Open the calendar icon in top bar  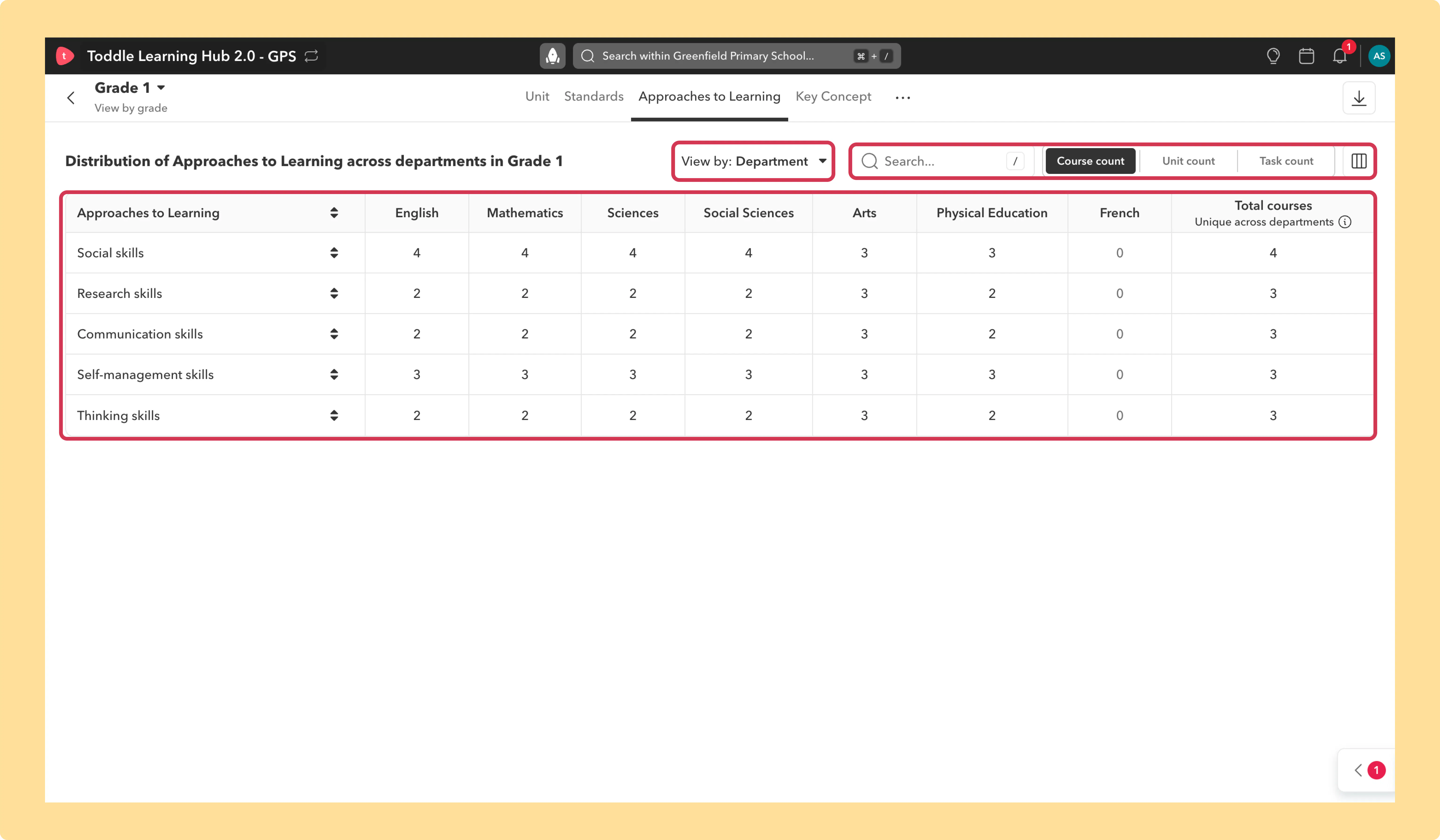click(x=1306, y=56)
